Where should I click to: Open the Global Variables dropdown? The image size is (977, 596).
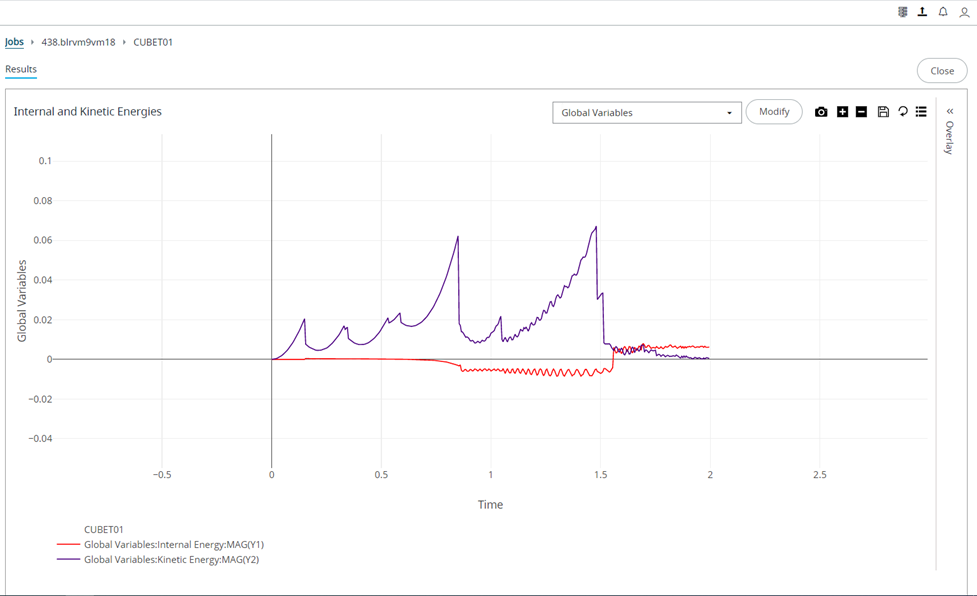[x=647, y=113]
